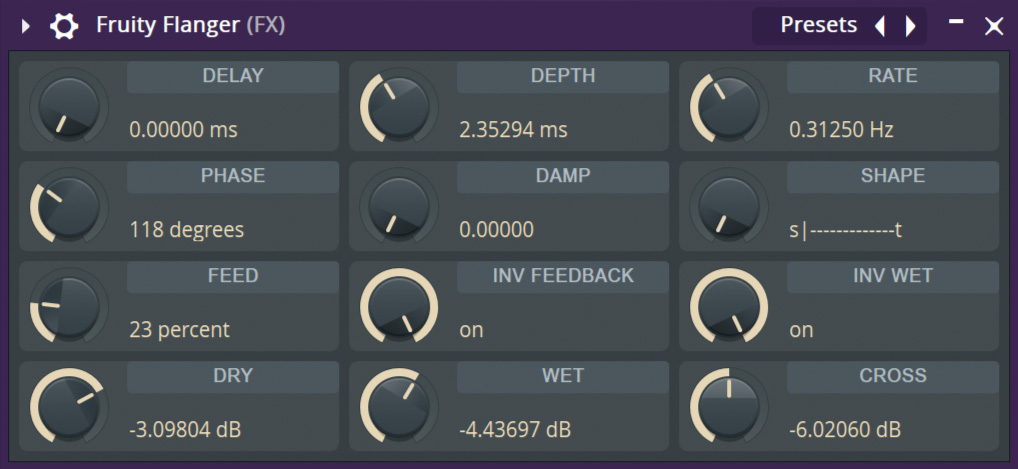Click the 23 percent feed value
The width and height of the screenshot is (1018, 469).
point(179,330)
